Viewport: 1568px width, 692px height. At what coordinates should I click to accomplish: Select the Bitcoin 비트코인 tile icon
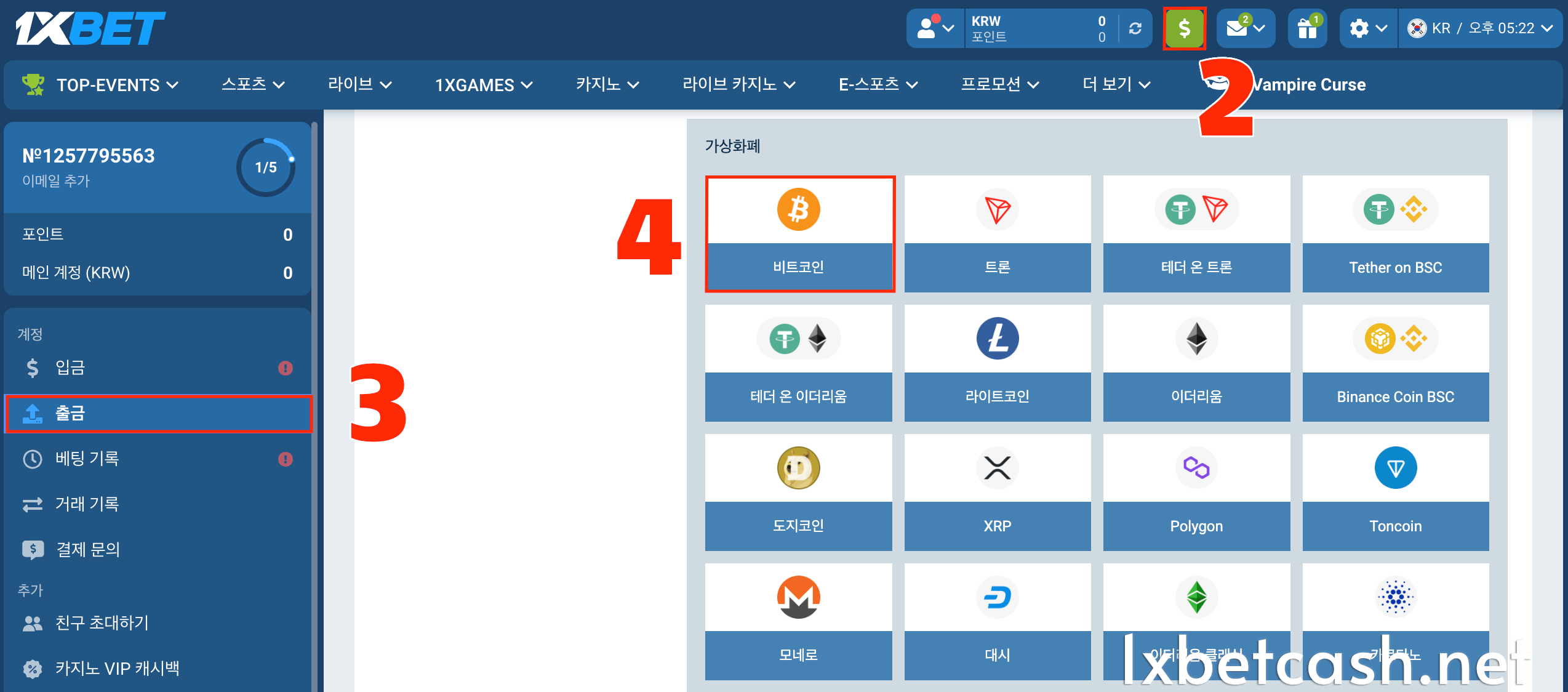tap(798, 209)
